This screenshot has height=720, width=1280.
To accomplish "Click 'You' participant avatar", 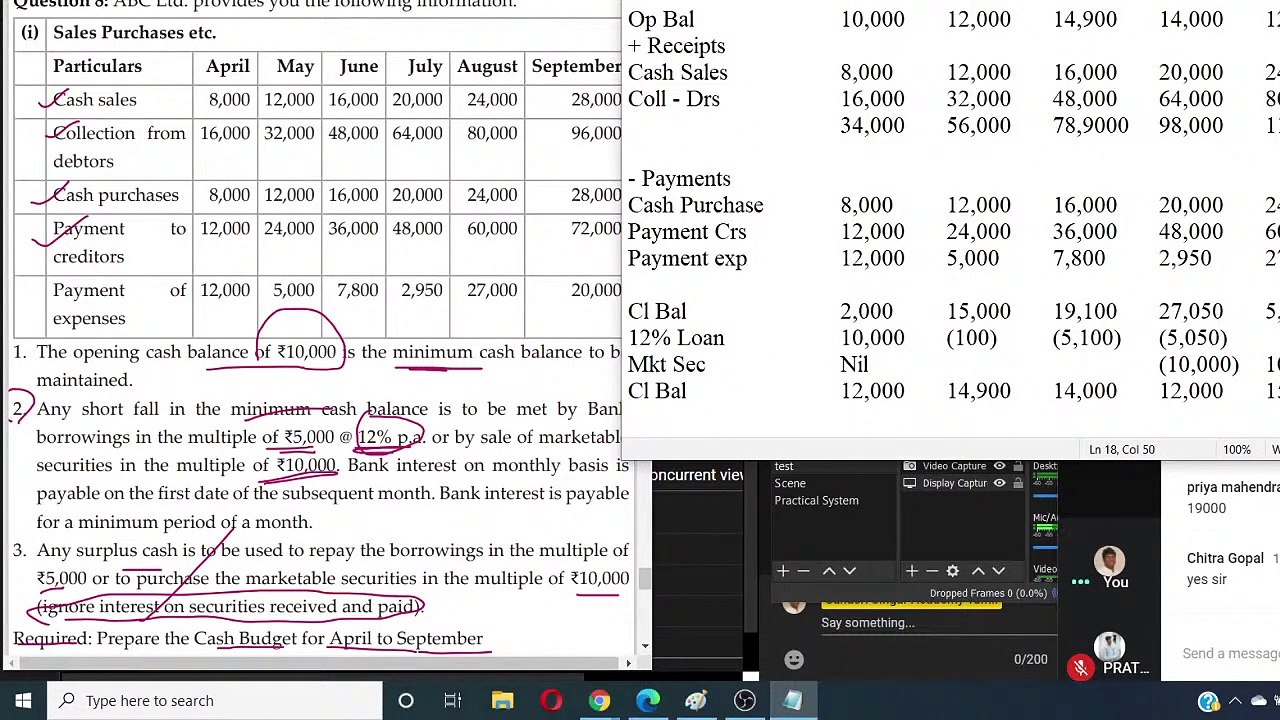I will click(1109, 562).
